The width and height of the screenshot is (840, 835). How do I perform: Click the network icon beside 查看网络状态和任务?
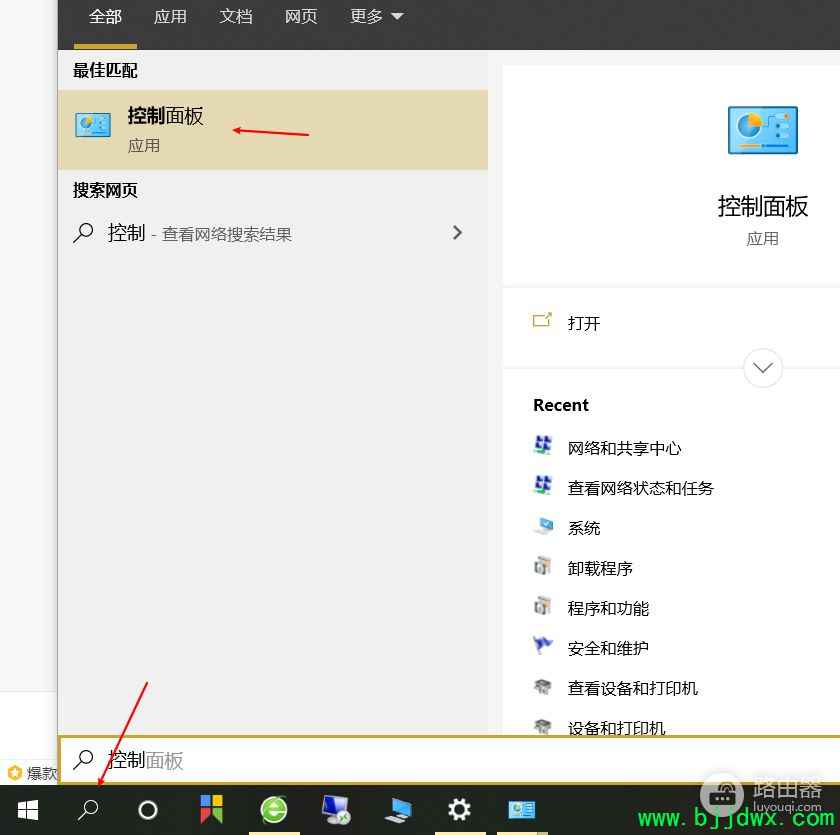click(543, 485)
